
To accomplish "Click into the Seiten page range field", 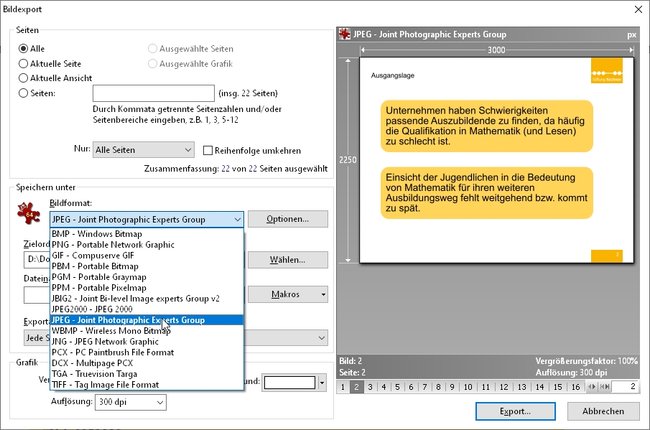I will tap(153, 93).
